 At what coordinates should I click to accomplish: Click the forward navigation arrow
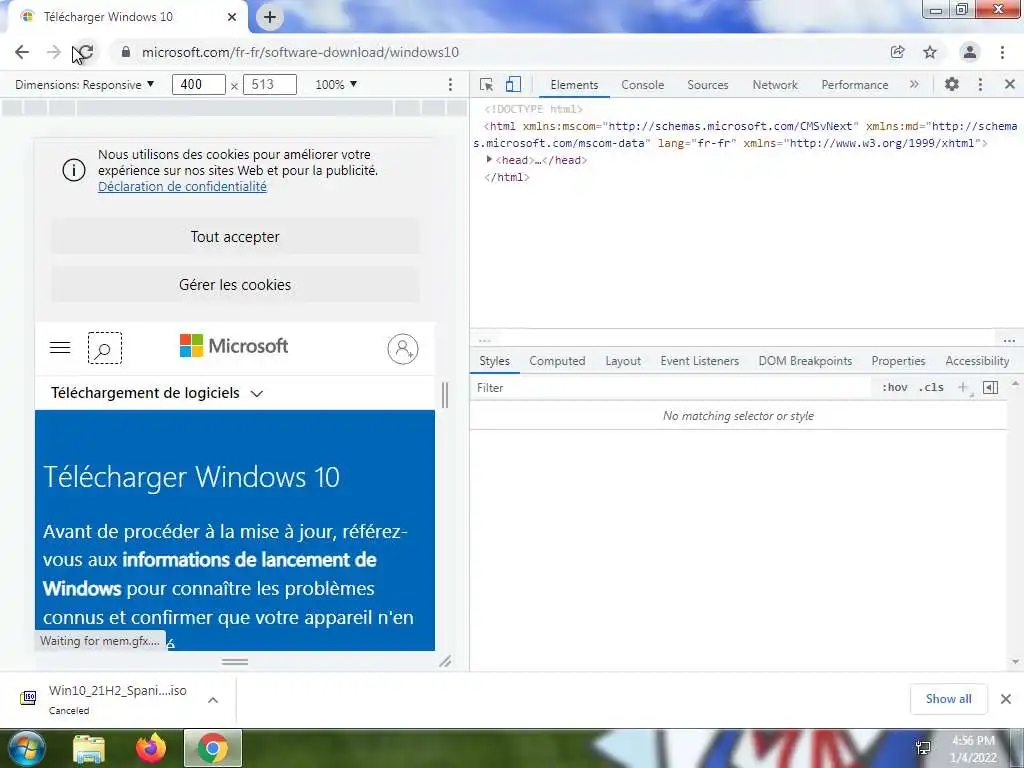[54, 52]
